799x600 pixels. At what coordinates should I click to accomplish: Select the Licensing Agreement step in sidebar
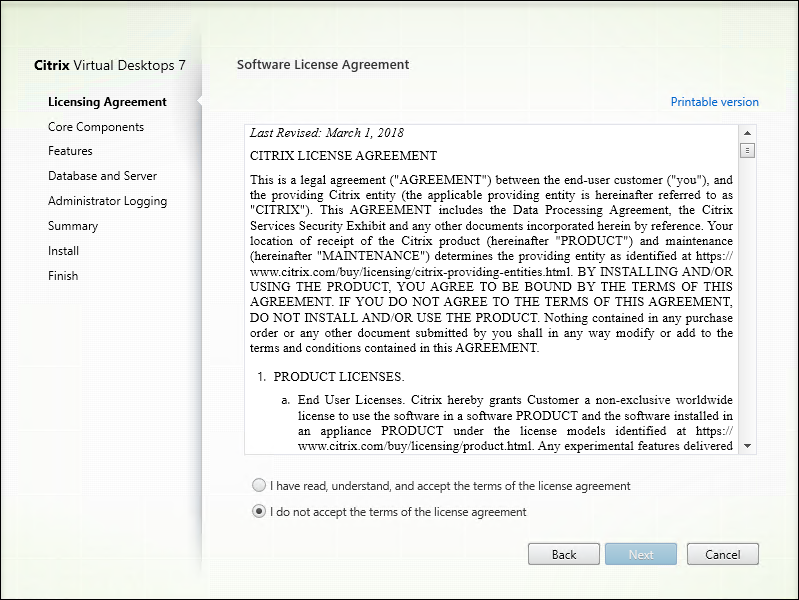107,102
